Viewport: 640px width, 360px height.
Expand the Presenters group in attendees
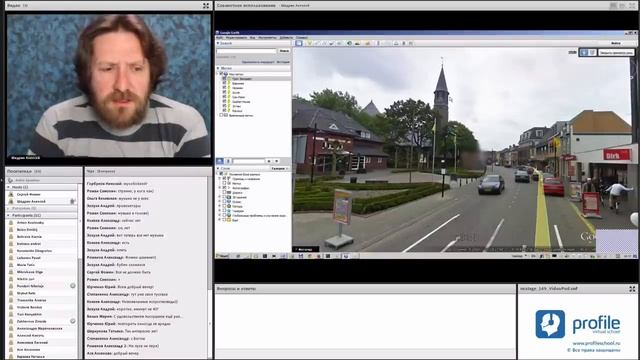[x=9, y=208]
